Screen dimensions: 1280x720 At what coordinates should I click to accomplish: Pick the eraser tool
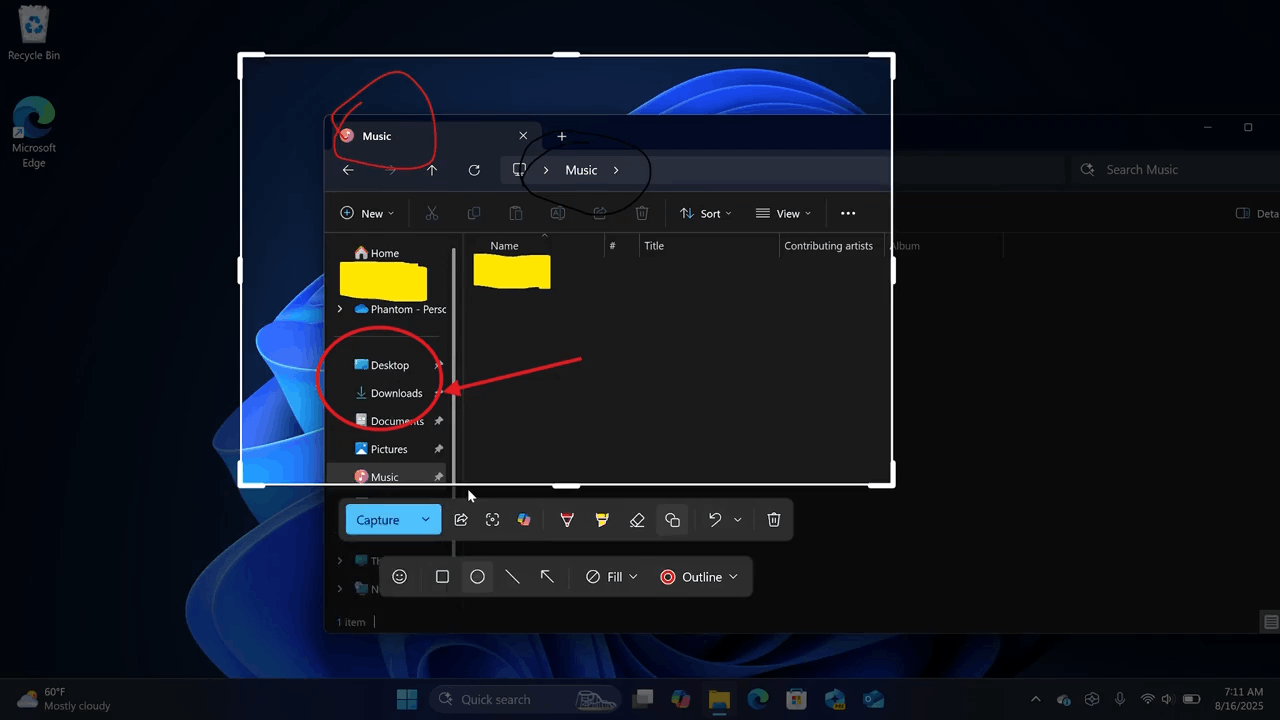637,520
